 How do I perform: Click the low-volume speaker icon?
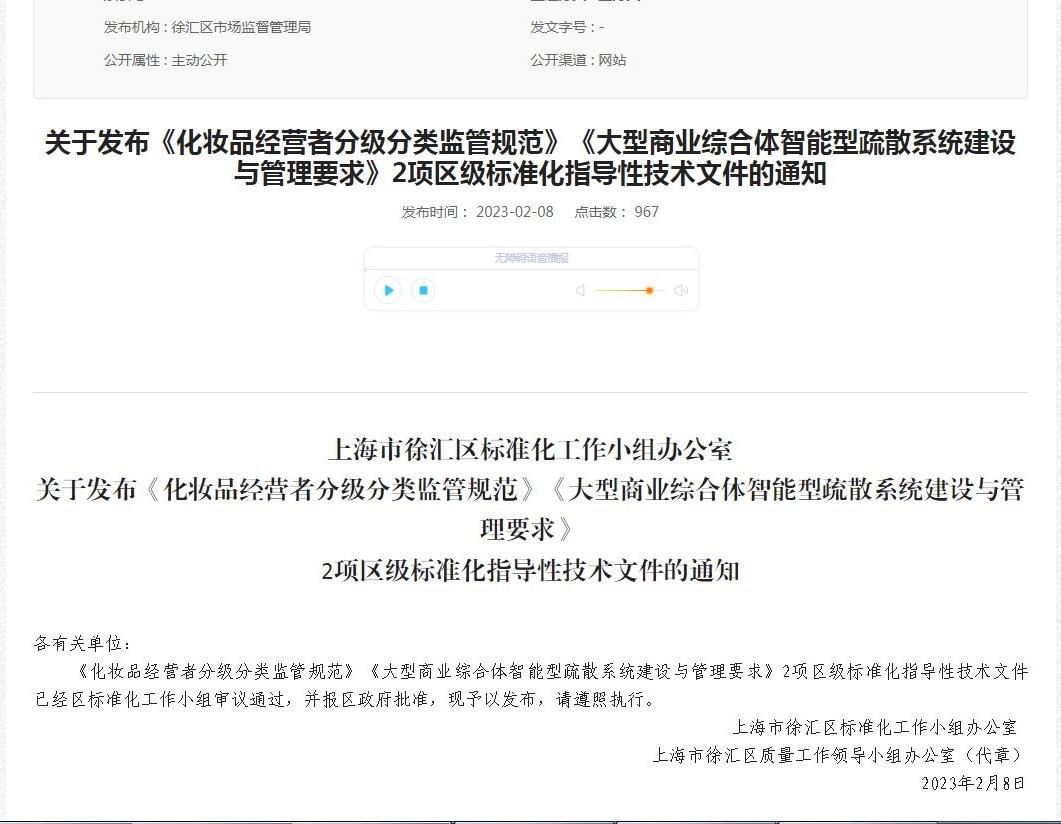[580, 290]
